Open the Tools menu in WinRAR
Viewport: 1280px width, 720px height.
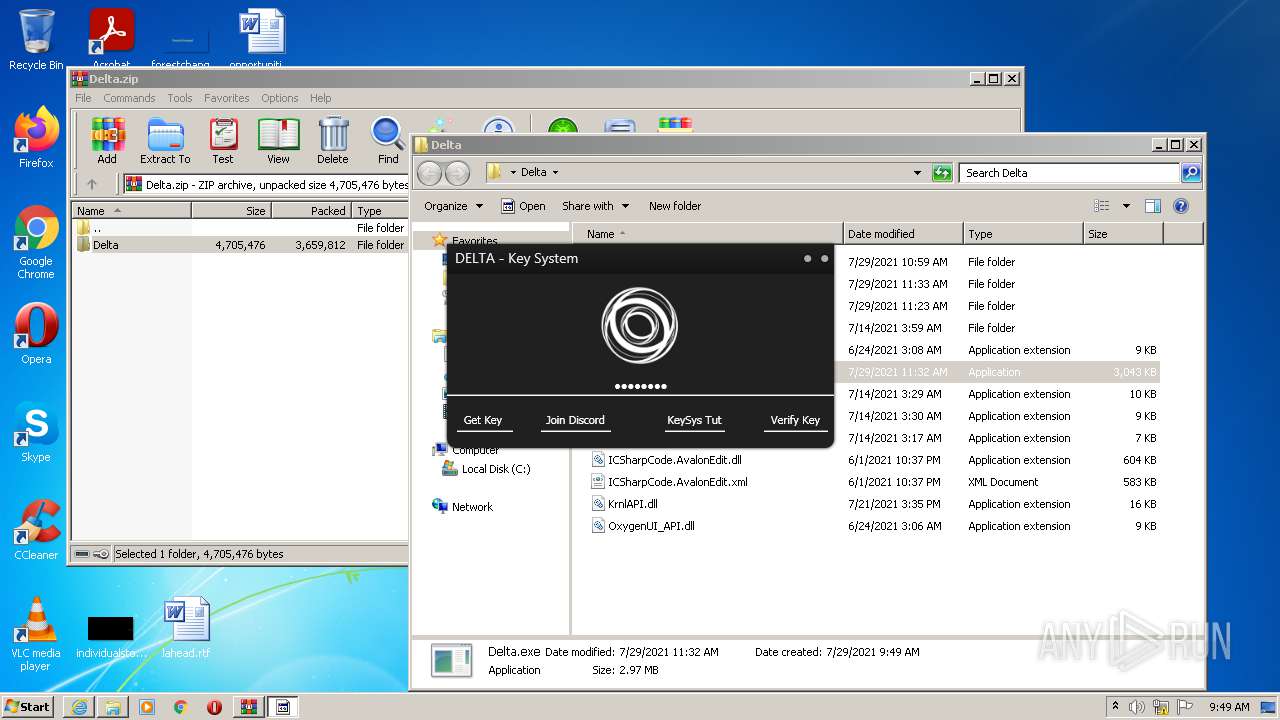tap(180, 98)
